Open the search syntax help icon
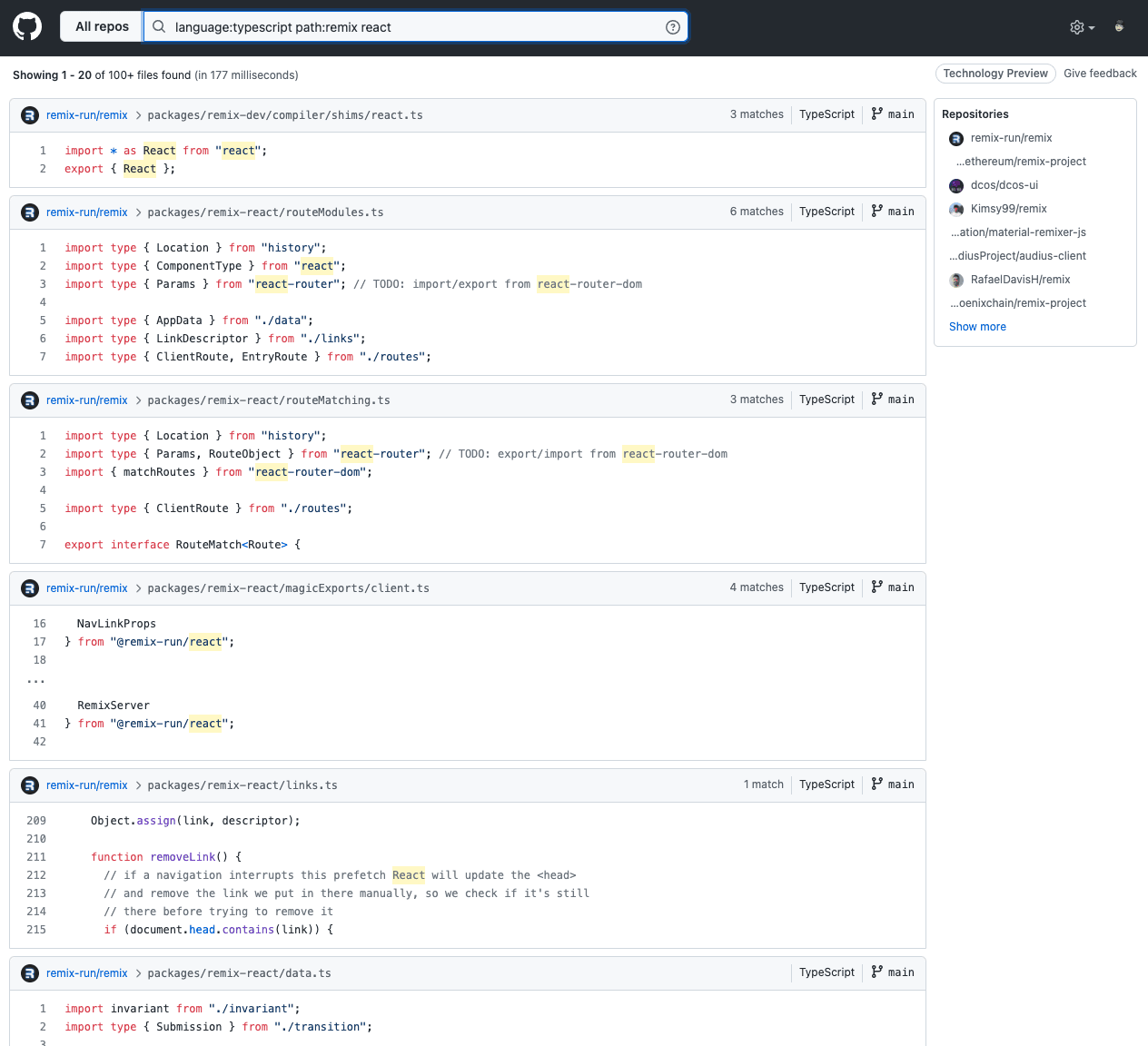 click(672, 27)
